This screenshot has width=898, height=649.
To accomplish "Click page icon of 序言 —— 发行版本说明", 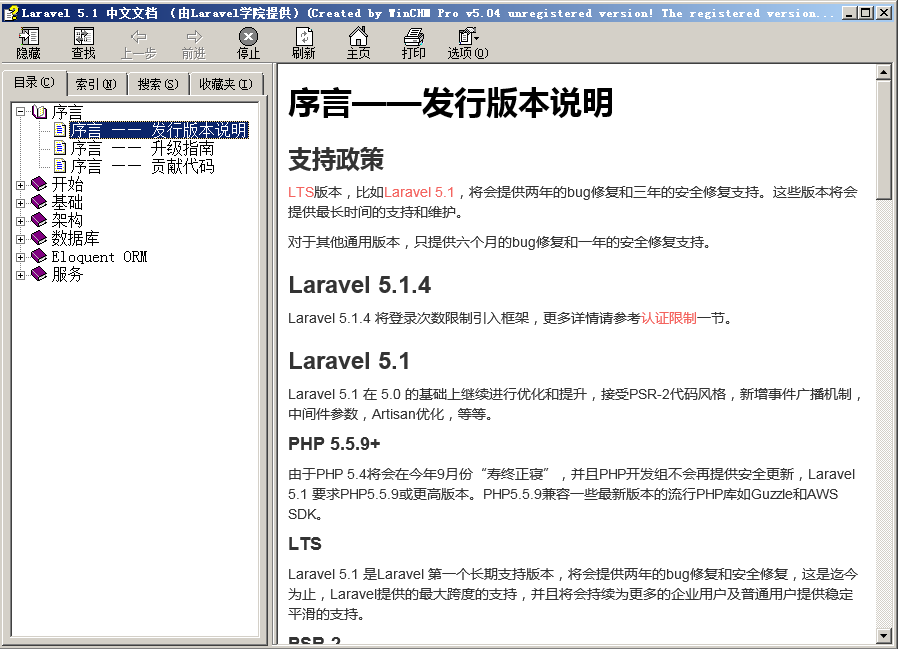I will [60, 129].
